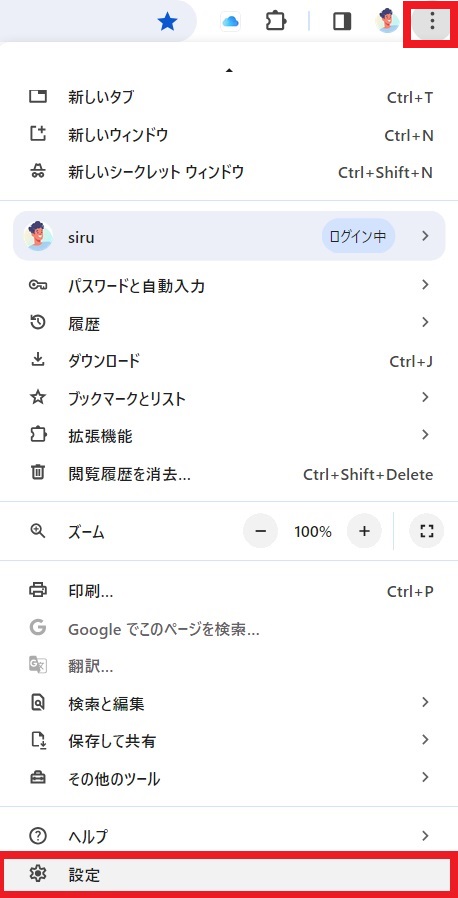Select 新しいシークレット ウィンドウ
The width and height of the screenshot is (458, 898).
pyautogui.click(x=229, y=172)
